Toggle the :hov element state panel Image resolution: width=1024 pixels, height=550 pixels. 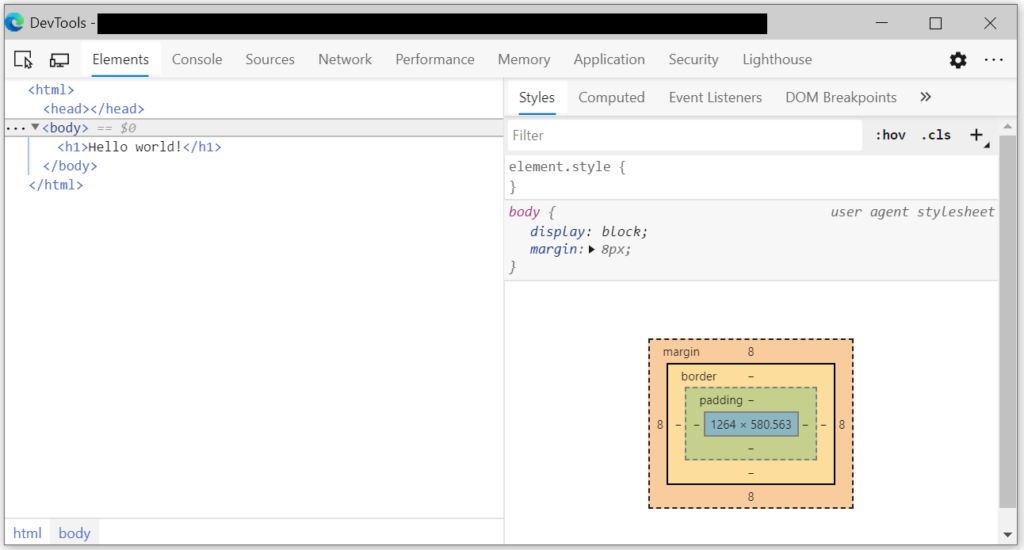coord(890,135)
